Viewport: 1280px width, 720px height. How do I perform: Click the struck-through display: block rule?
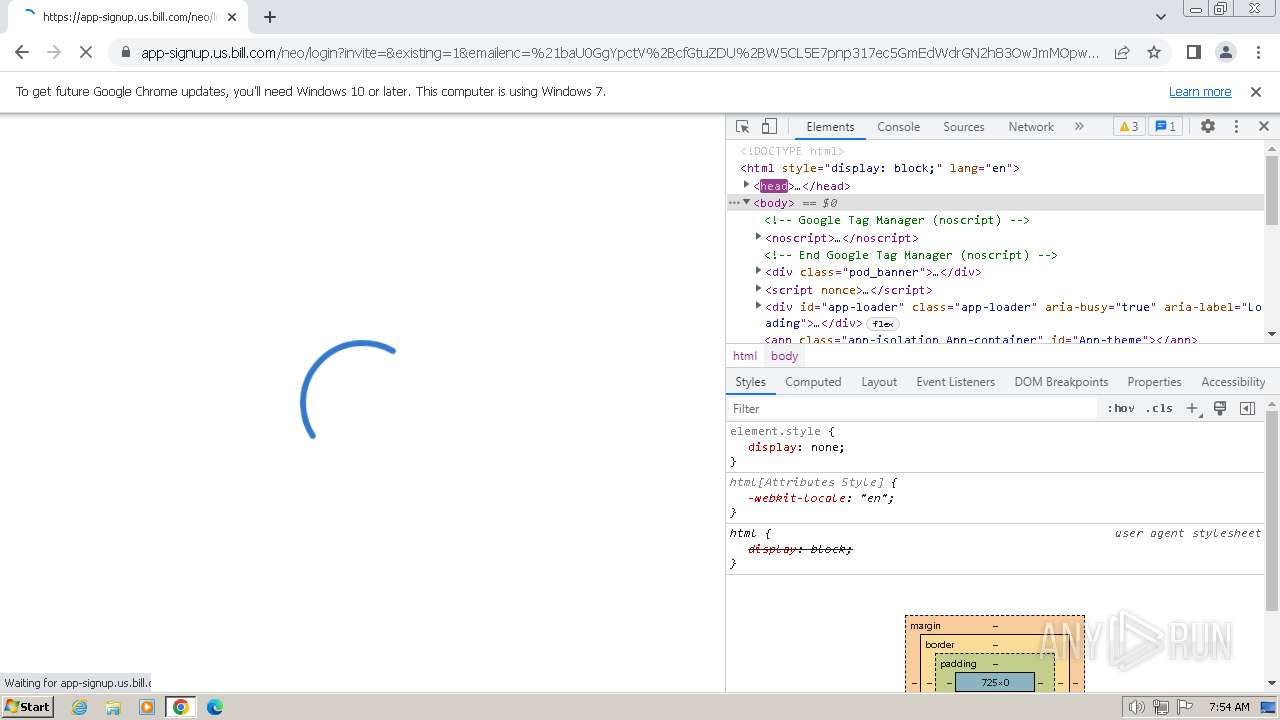800,549
